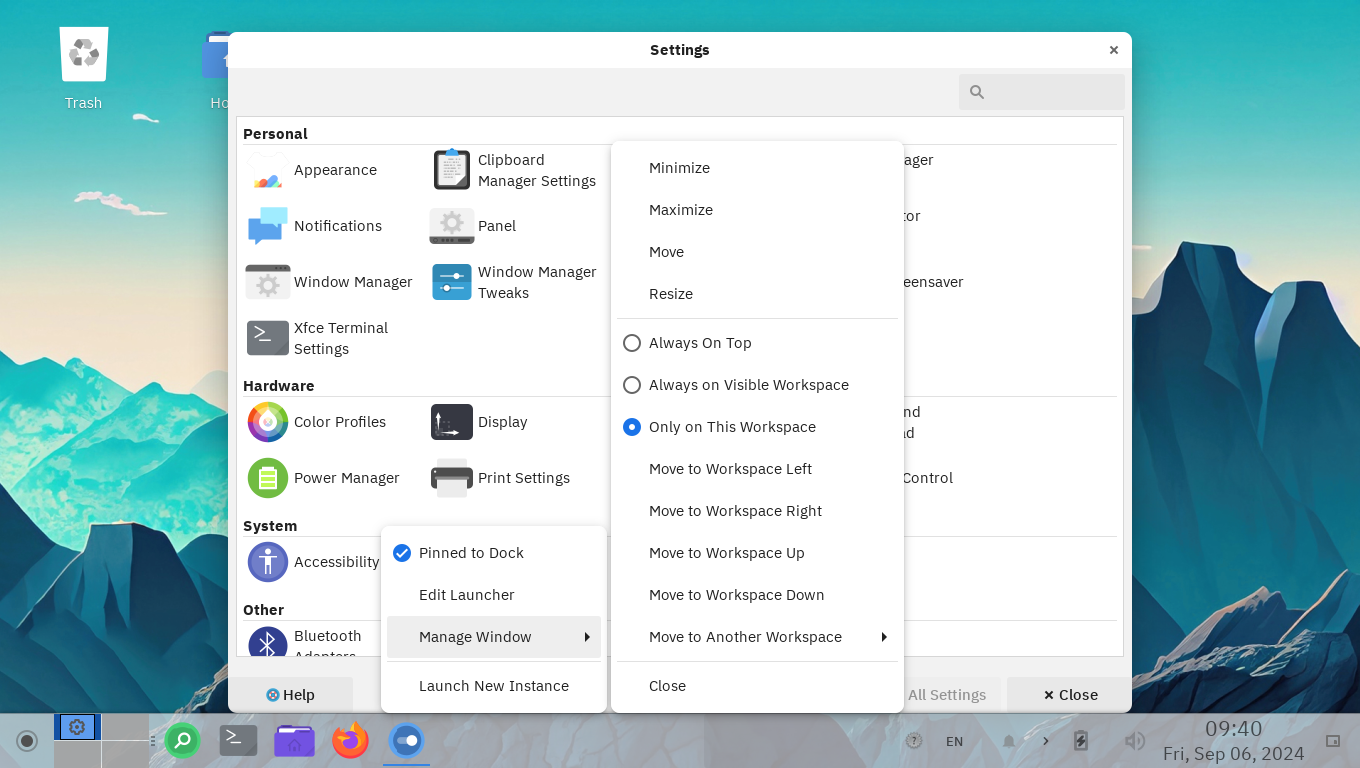
Task: Select Launch New Instance
Action: 494,686
